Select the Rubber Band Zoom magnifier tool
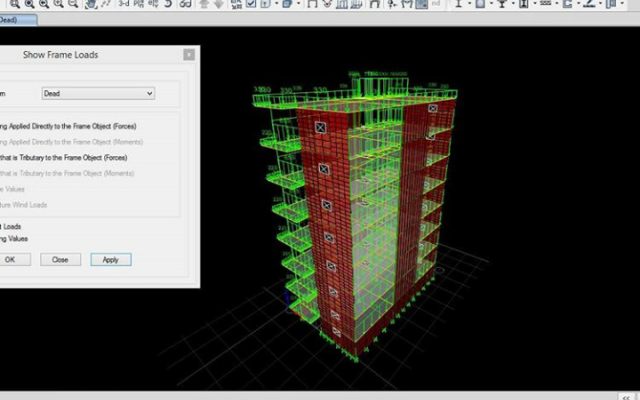 [15, 4]
